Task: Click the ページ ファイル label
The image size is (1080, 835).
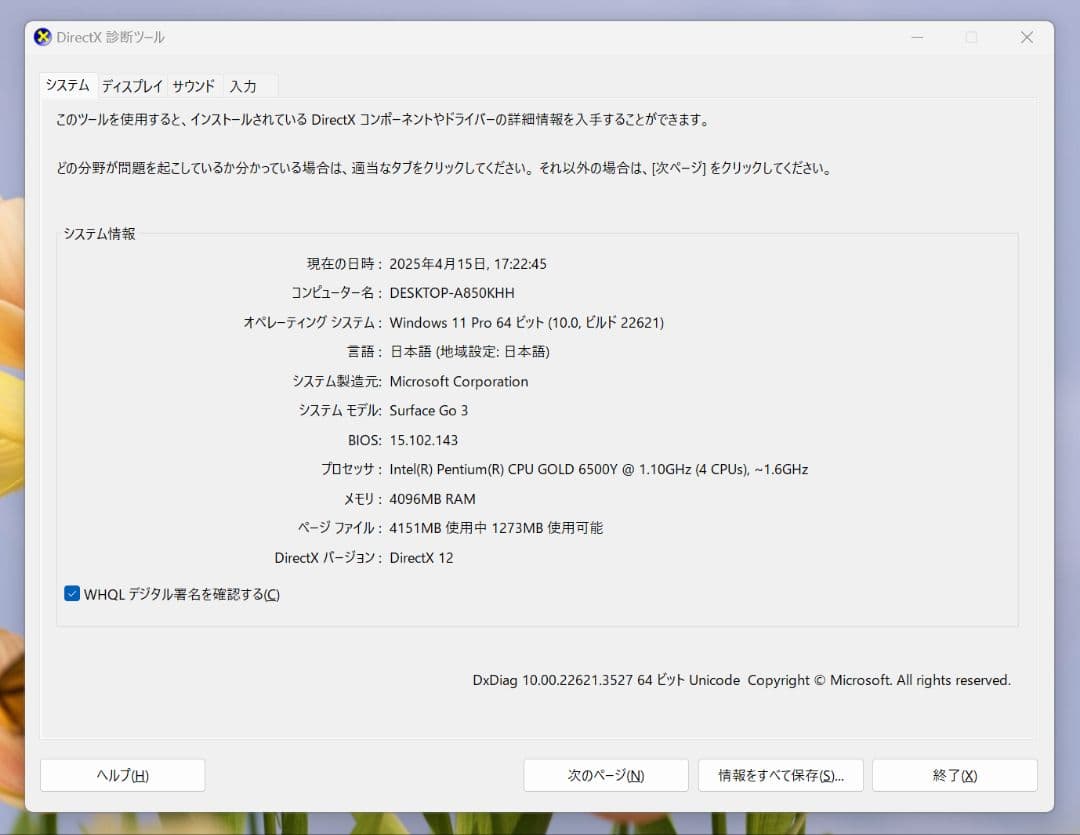Action: coord(340,528)
